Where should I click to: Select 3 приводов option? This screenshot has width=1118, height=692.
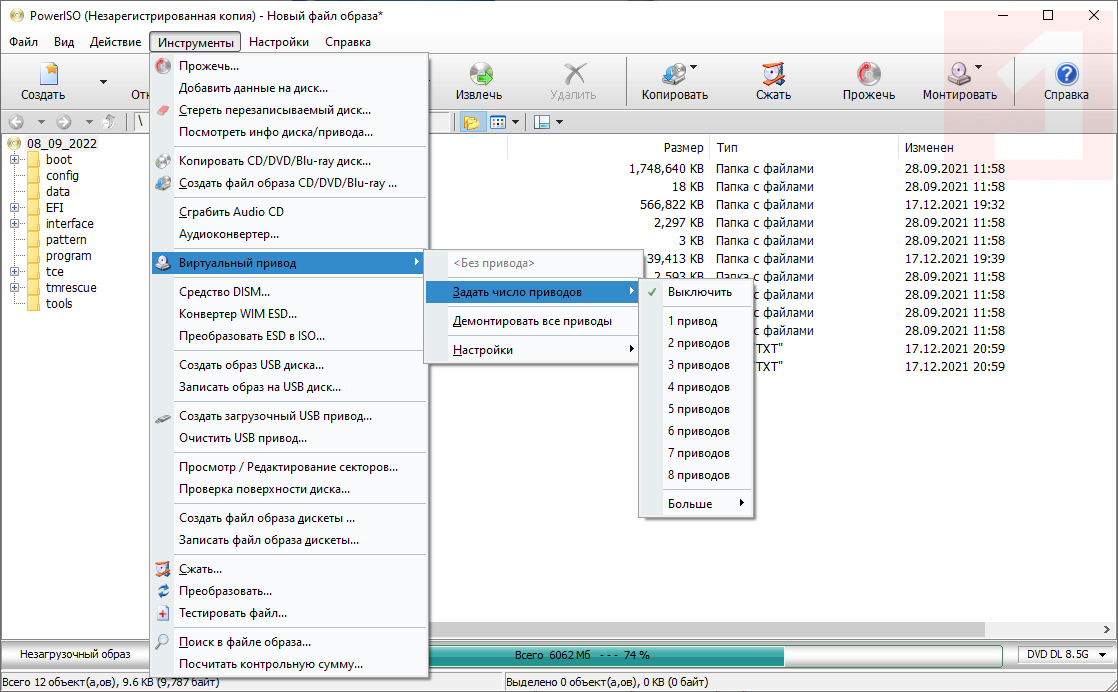pyautogui.click(x=696, y=366)
